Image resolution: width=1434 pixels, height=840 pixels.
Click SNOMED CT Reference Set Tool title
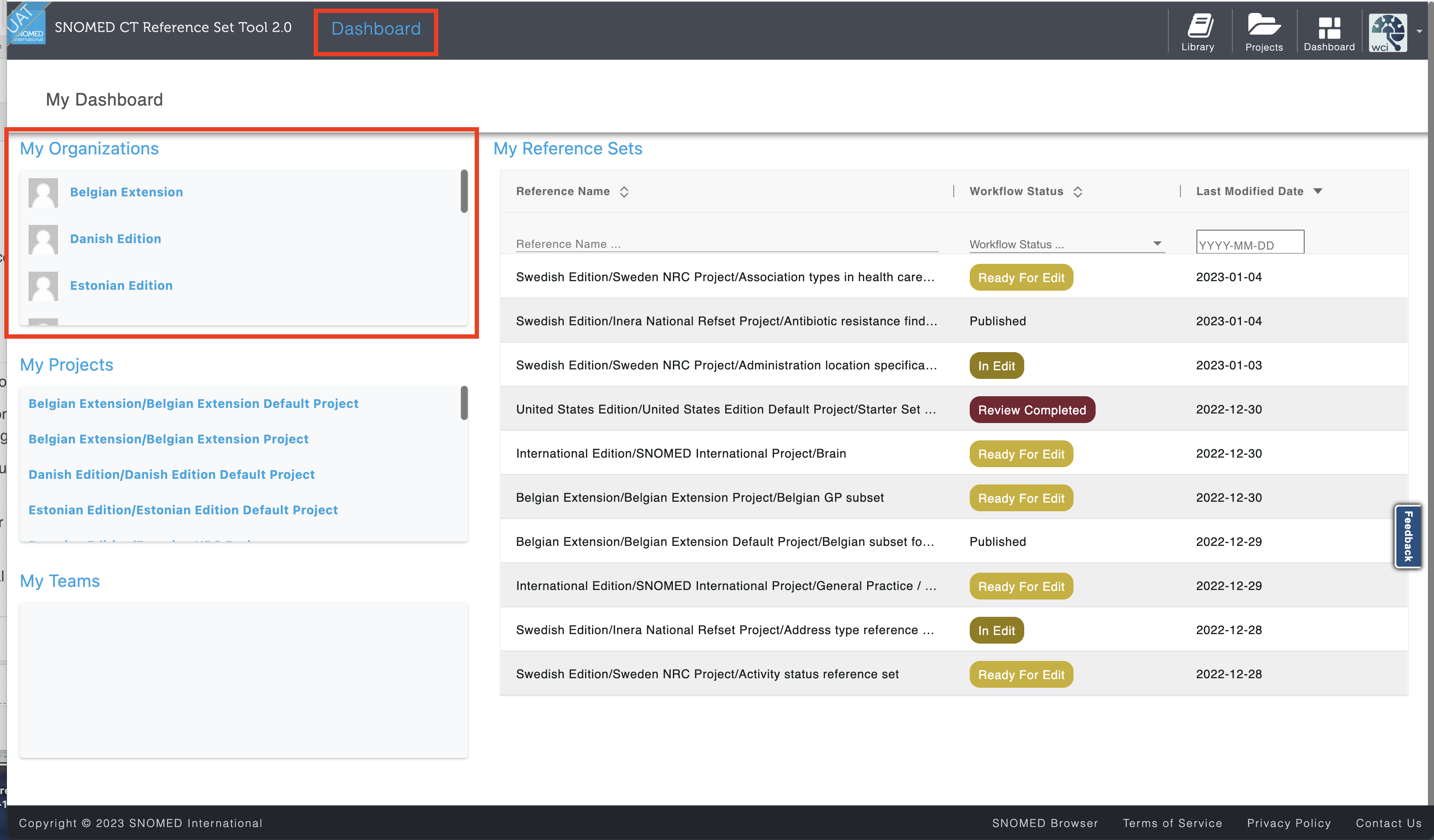click(173, 27)
